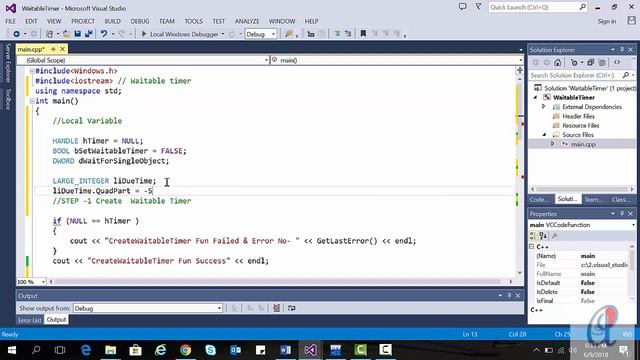640x360 pixels.
Task: Open Skype from the taskbar
Action: point(210,350)
